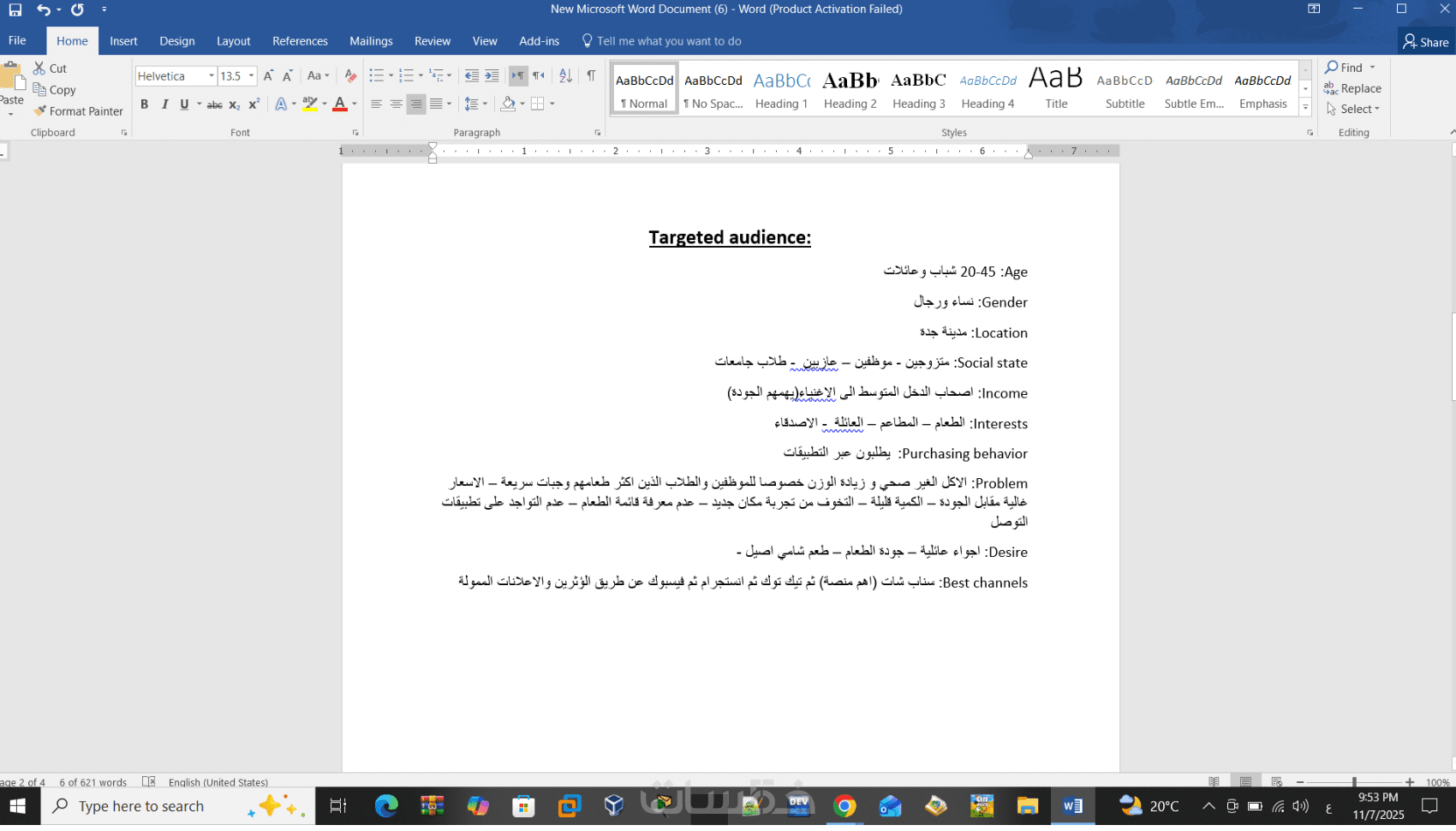The height and width of the screenshot is (831, 1456).
Task: Copy the selected text
Action: [55, 90]
